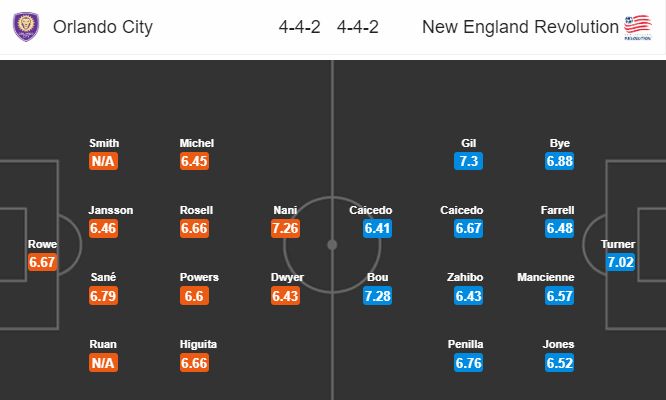Select Dwyer's 6.43 rating badge
Screen dimensions: 666x400
pos(285,296)
